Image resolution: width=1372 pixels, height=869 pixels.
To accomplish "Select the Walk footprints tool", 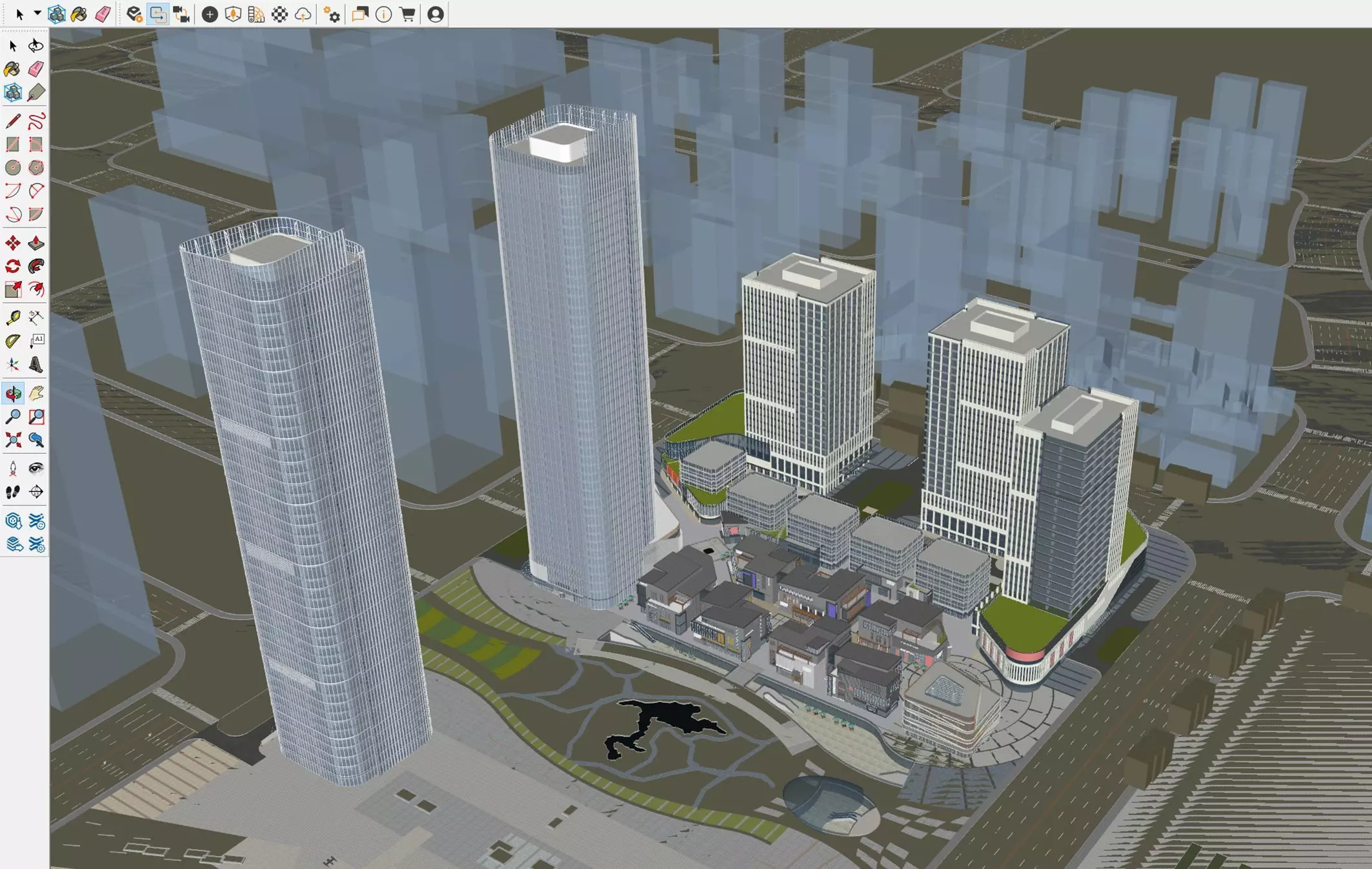I will (13, 492).
